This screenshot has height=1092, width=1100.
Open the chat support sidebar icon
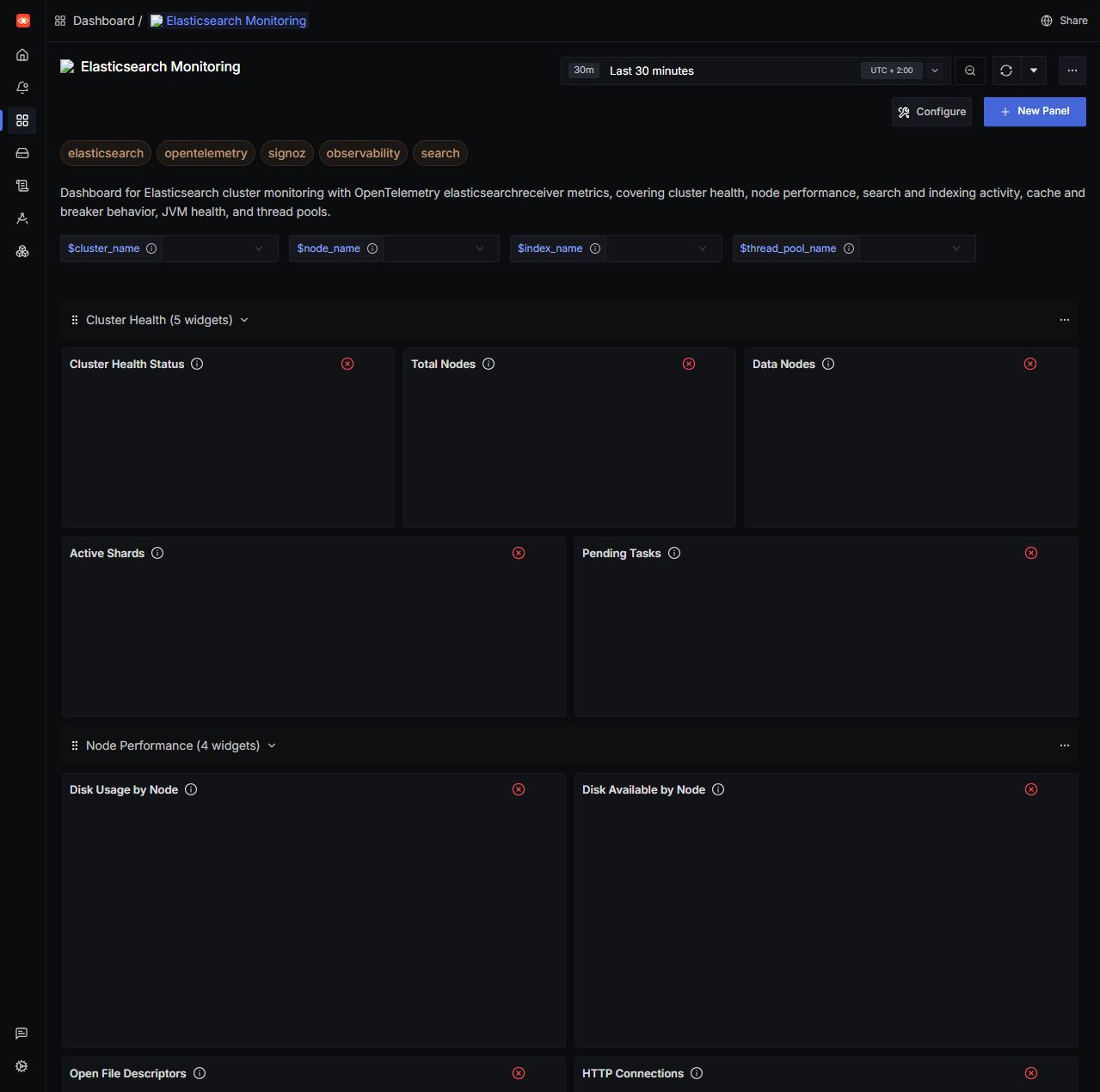(x=22, y=1034)
